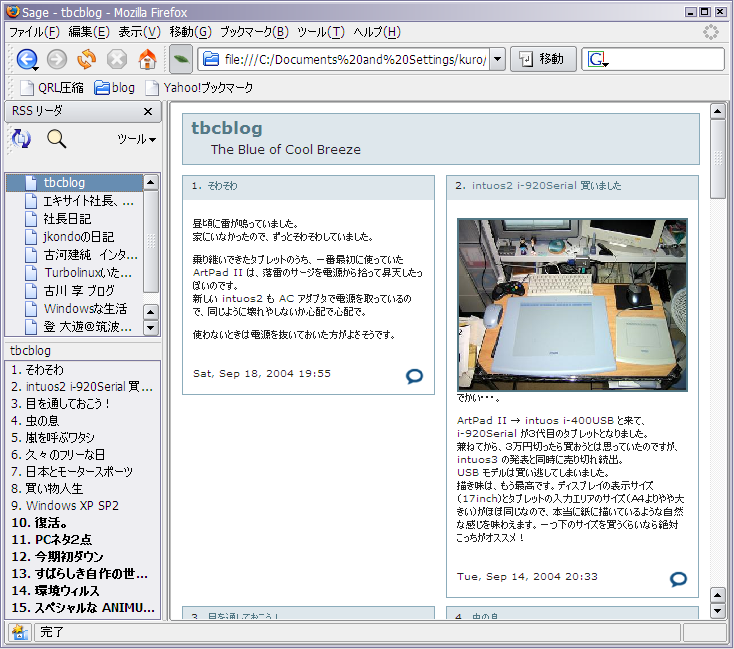The image size is (734, 649).
Task: Click post heading intuos2 i-920Serial 買いました
Action: click(x=546, y=186)
